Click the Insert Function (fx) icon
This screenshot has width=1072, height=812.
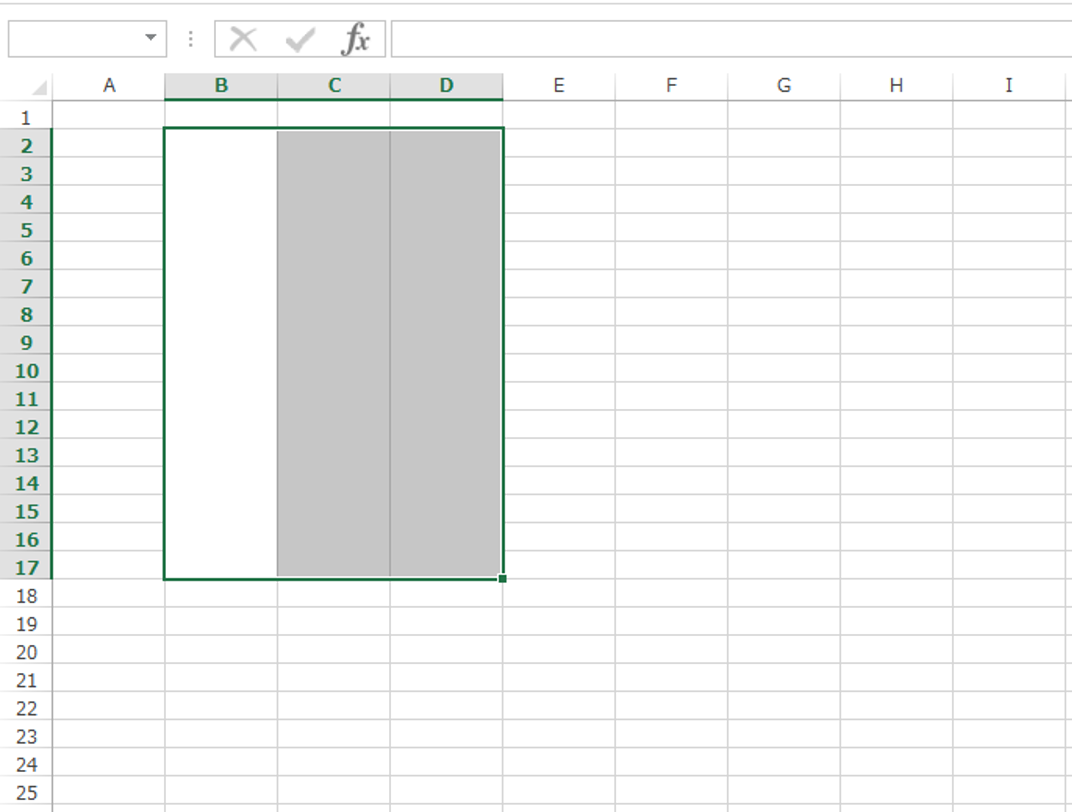[357, 40]
